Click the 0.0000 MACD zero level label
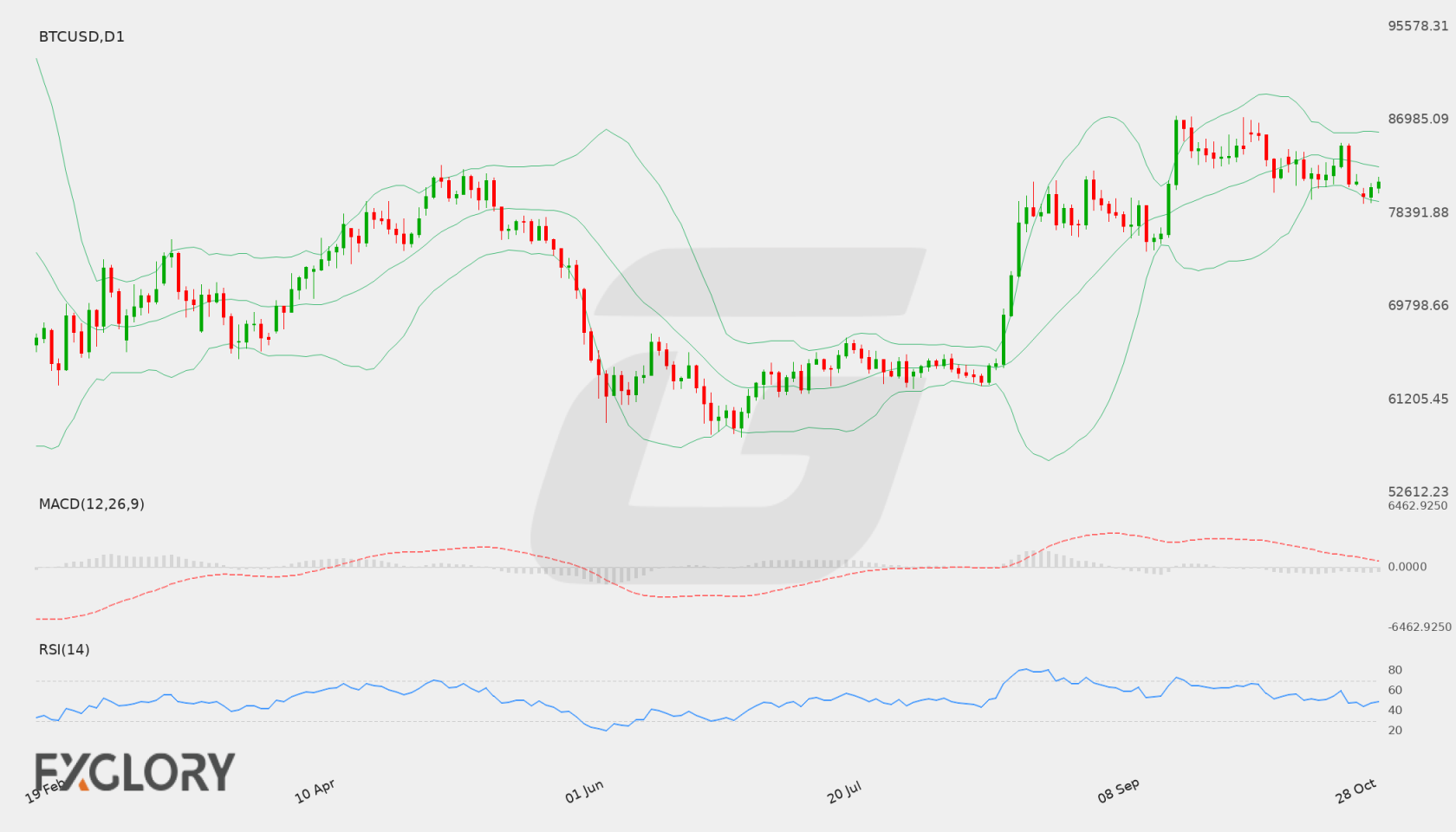 pyautogui.click(x=1407, y=567)
